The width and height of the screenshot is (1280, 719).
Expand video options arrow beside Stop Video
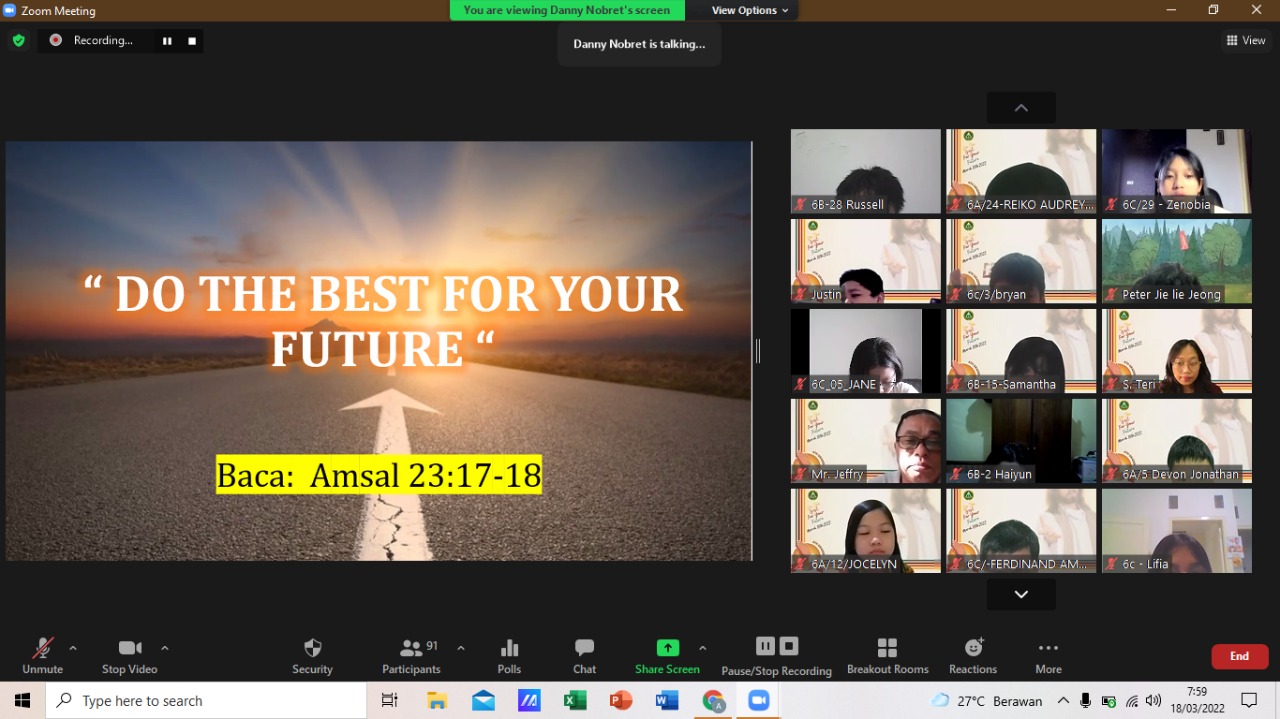point(165,648)
